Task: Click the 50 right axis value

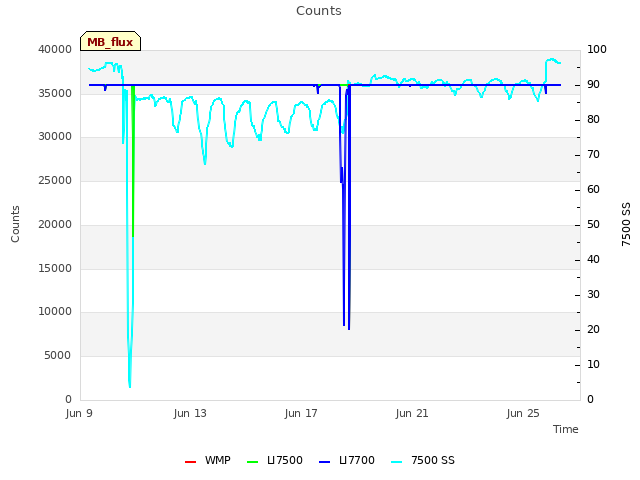Action: 593,224
